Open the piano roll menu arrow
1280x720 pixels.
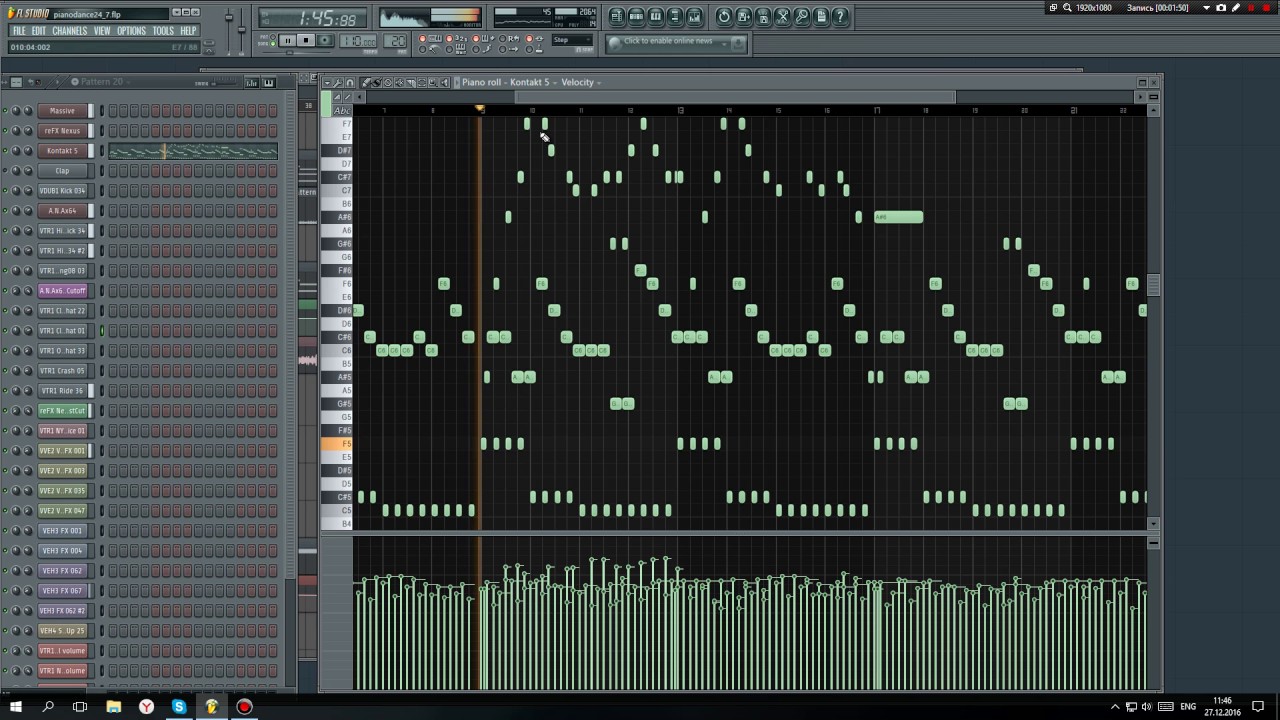[327, 82]
